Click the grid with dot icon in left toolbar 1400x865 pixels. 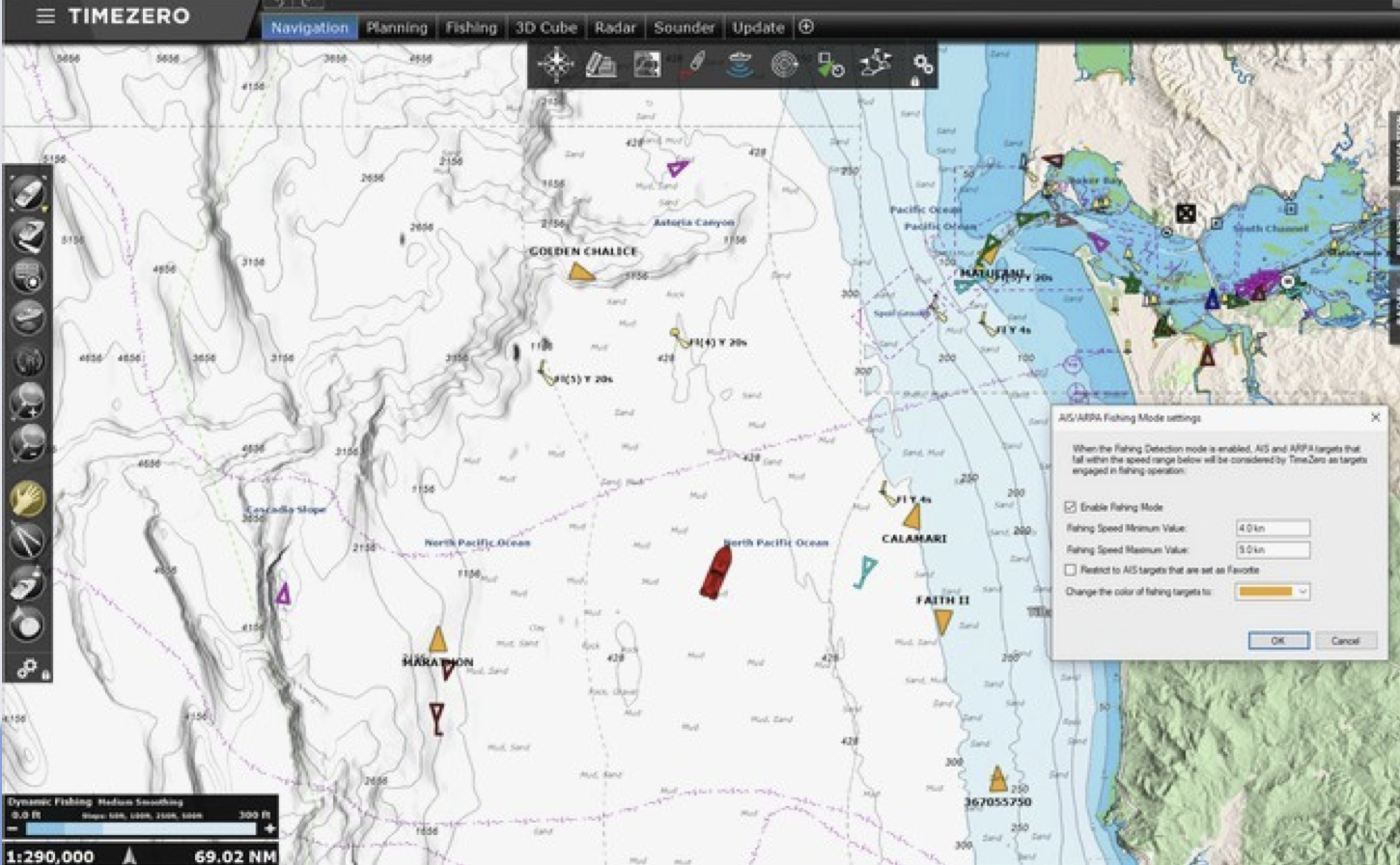click(x=27, y=276)
